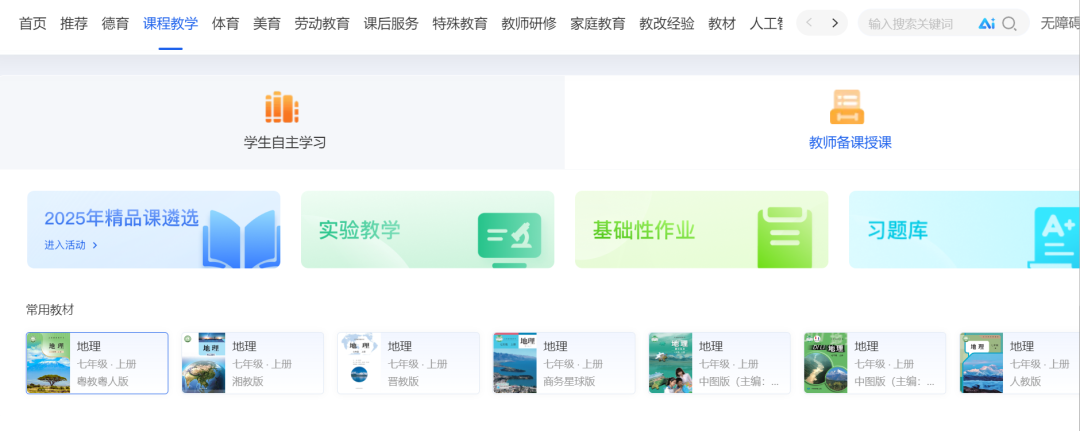Click the magnifier search icon

pos(1009,23)
